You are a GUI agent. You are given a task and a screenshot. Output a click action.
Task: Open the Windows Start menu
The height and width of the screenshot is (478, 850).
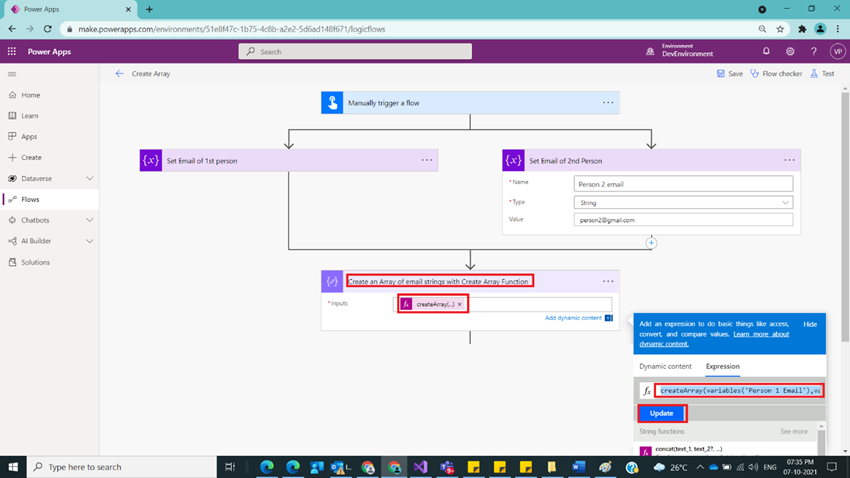point(13,467)
